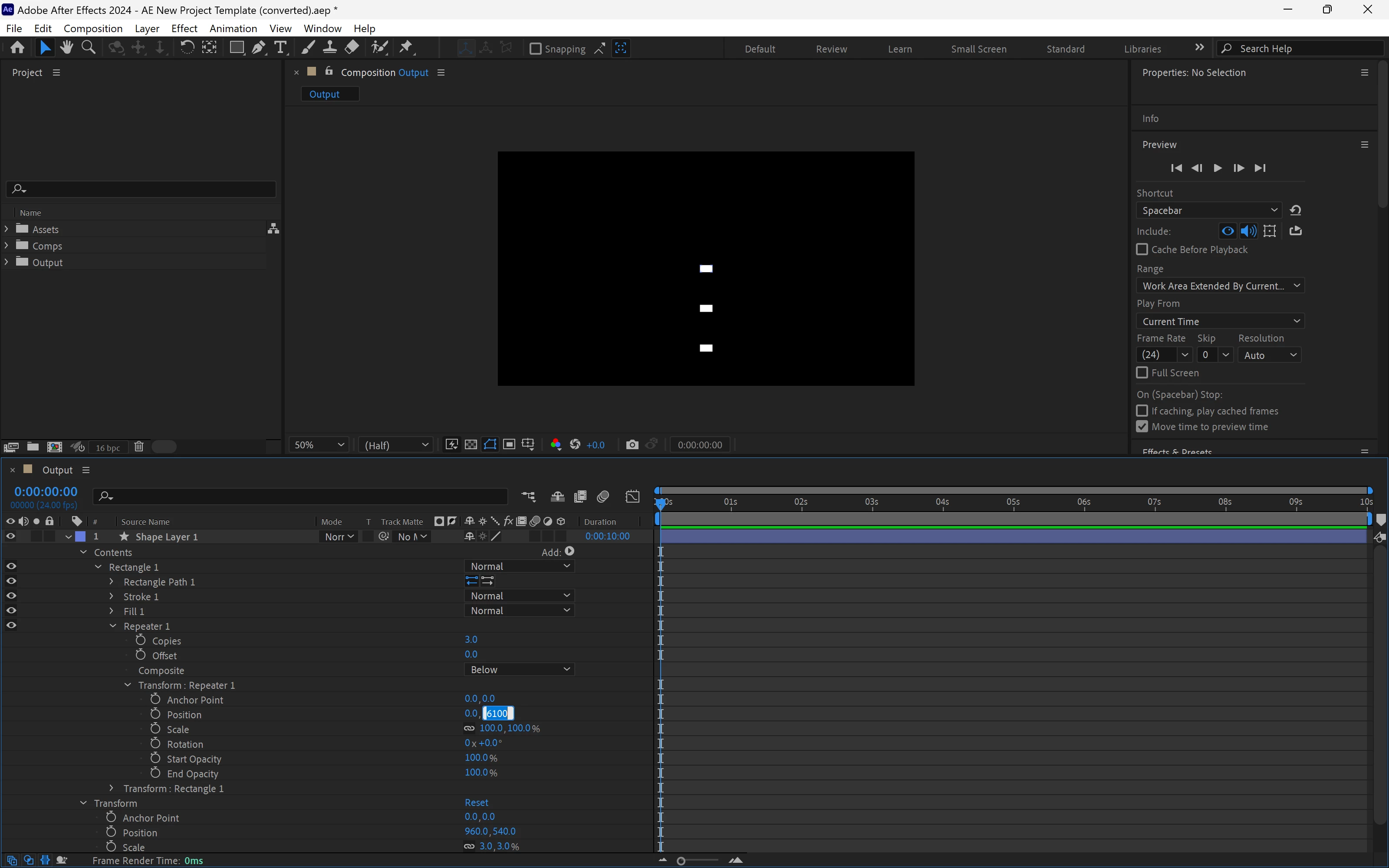Screen dimensions: 1389x868
Task: Select the Hand tool
Action: coord(66,48)
